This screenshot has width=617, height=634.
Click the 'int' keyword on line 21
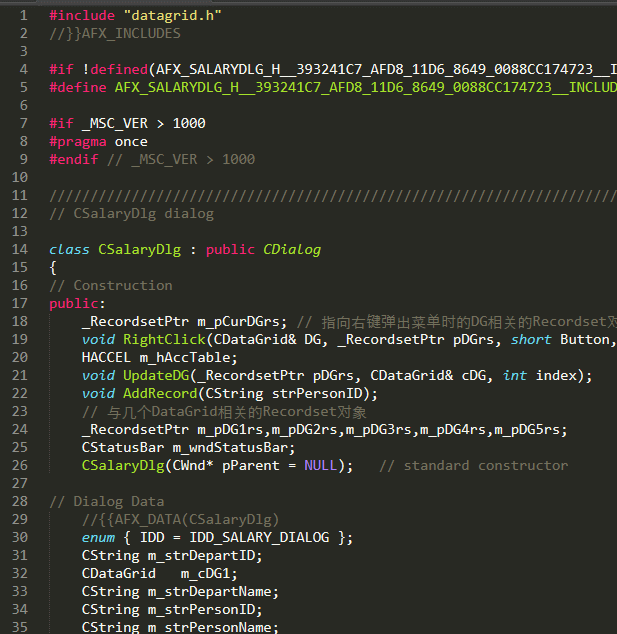[x=515, y=376]
